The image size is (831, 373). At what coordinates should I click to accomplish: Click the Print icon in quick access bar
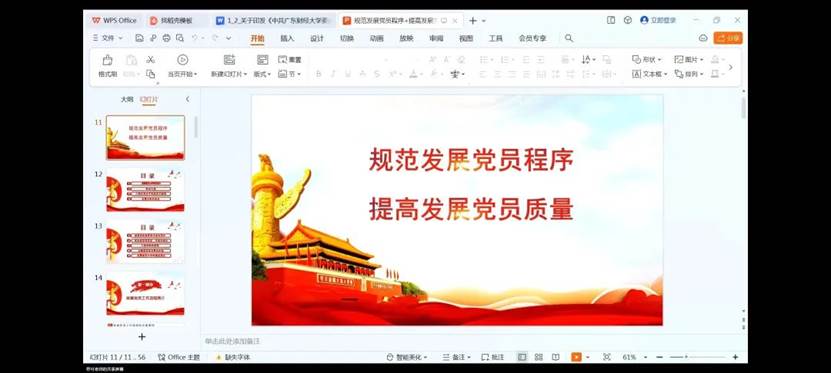(x=166, y=38)
